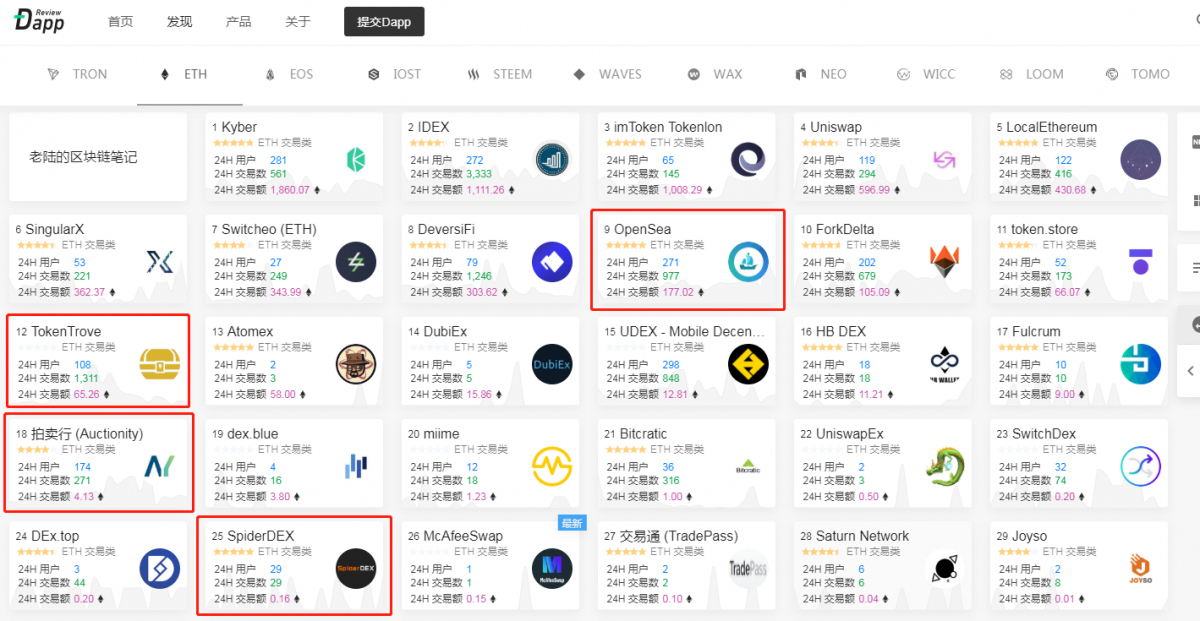
Task: Select the WAVES chain tab
Action: tap(606, 74)
